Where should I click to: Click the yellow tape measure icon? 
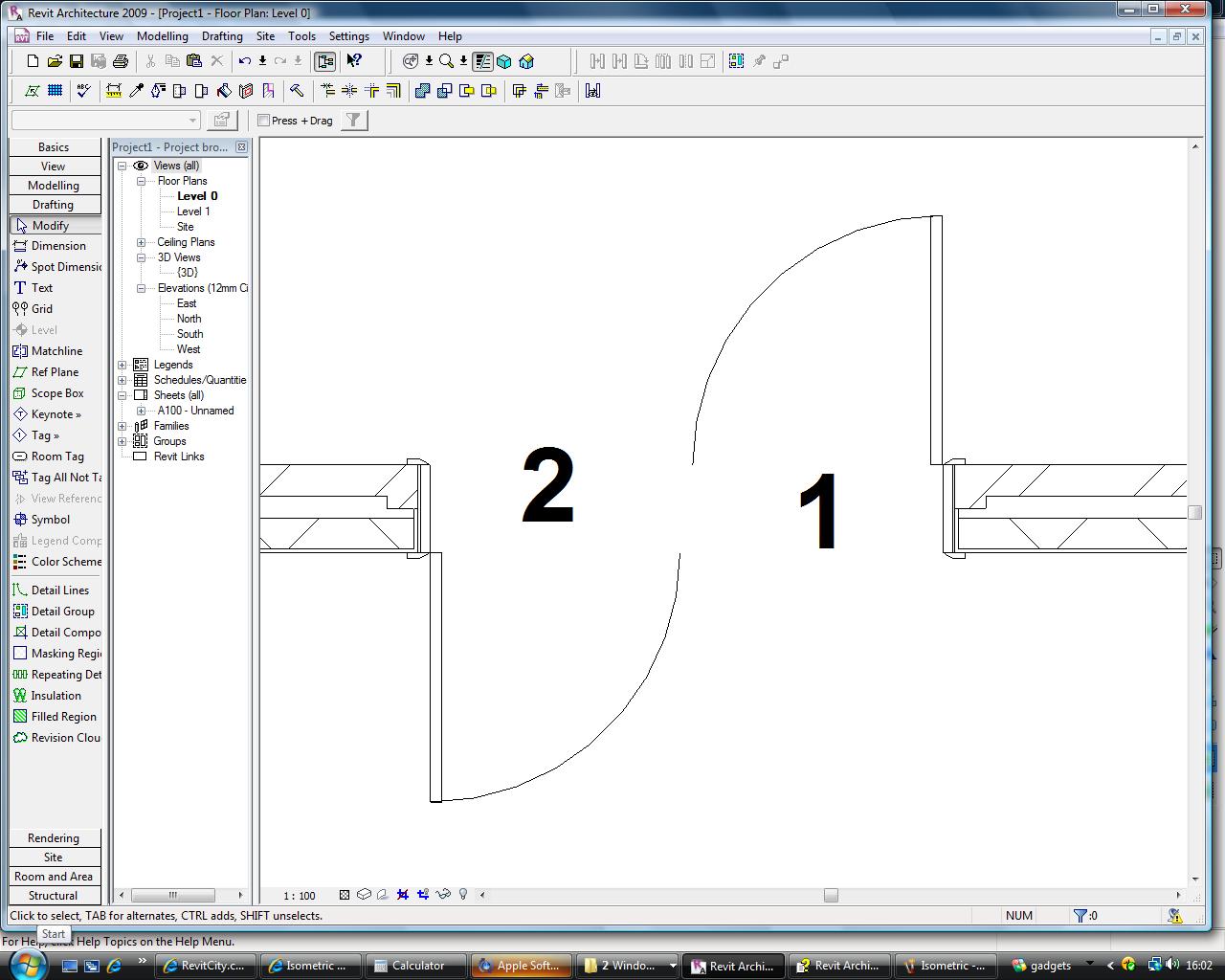pyautogui.click(x=114, y=91)
